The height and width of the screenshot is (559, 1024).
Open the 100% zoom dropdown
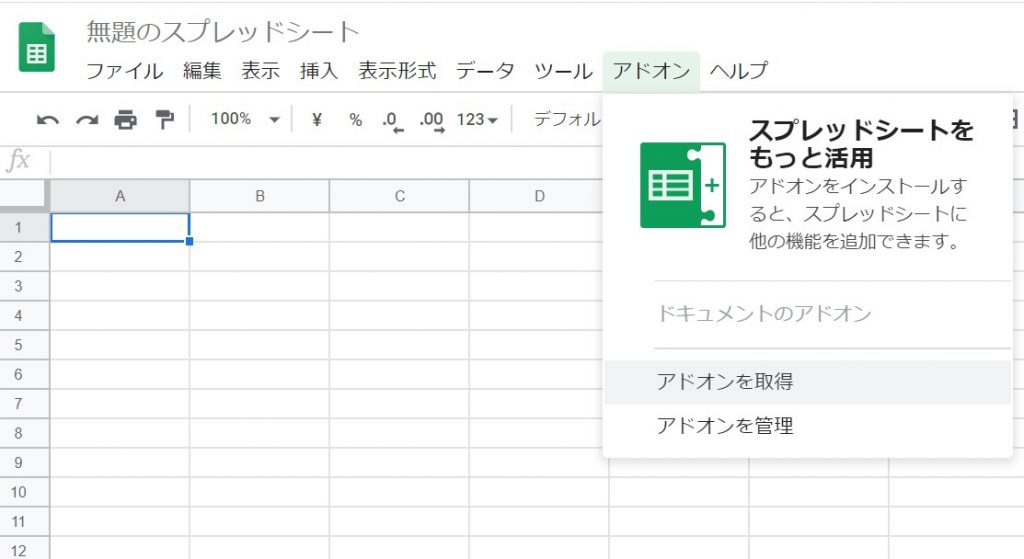point(245,119)
